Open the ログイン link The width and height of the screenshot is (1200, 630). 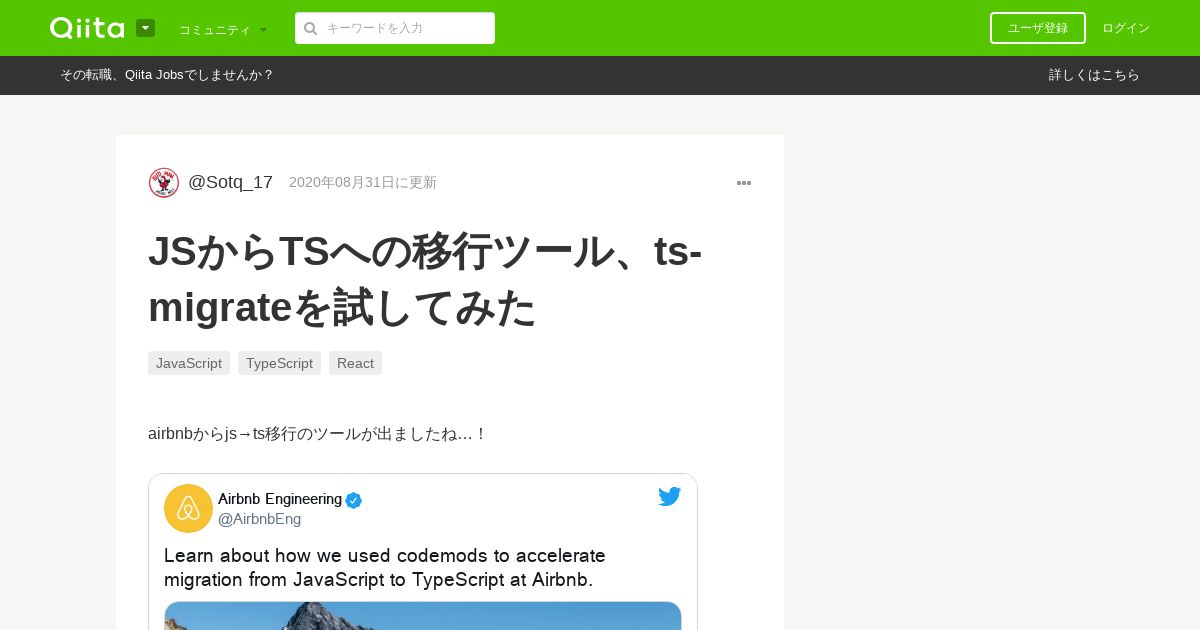click(x=1126, y=28)
